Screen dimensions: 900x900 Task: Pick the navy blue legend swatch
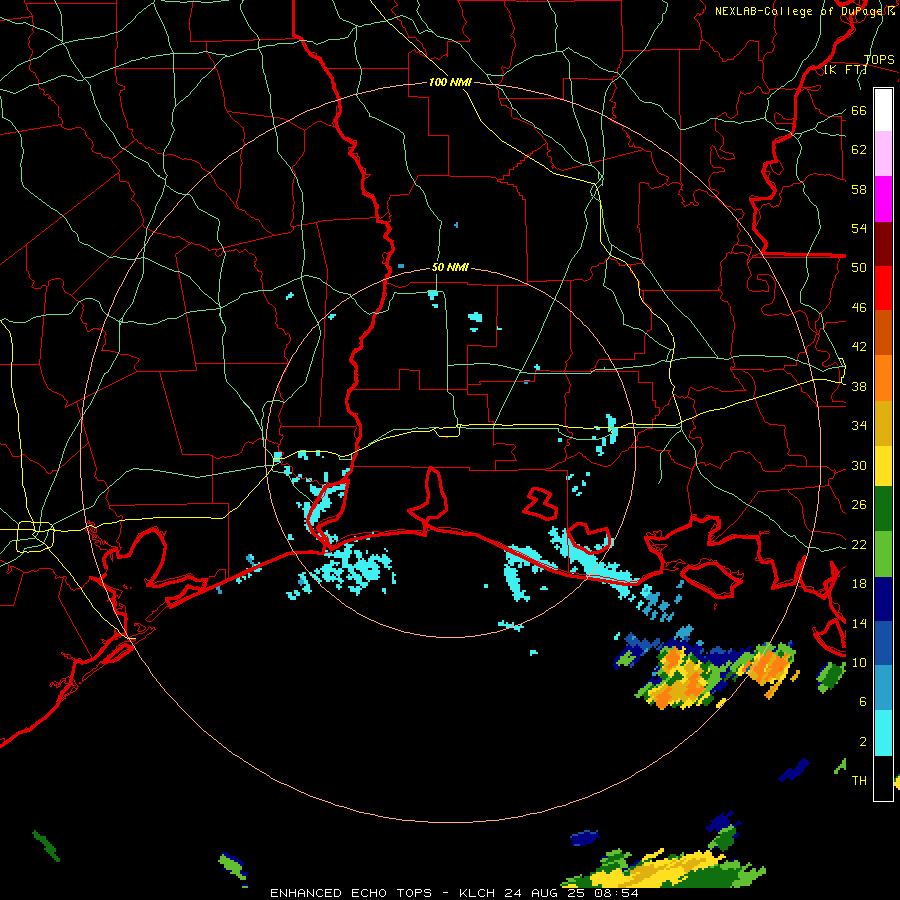tap(883, 599)
